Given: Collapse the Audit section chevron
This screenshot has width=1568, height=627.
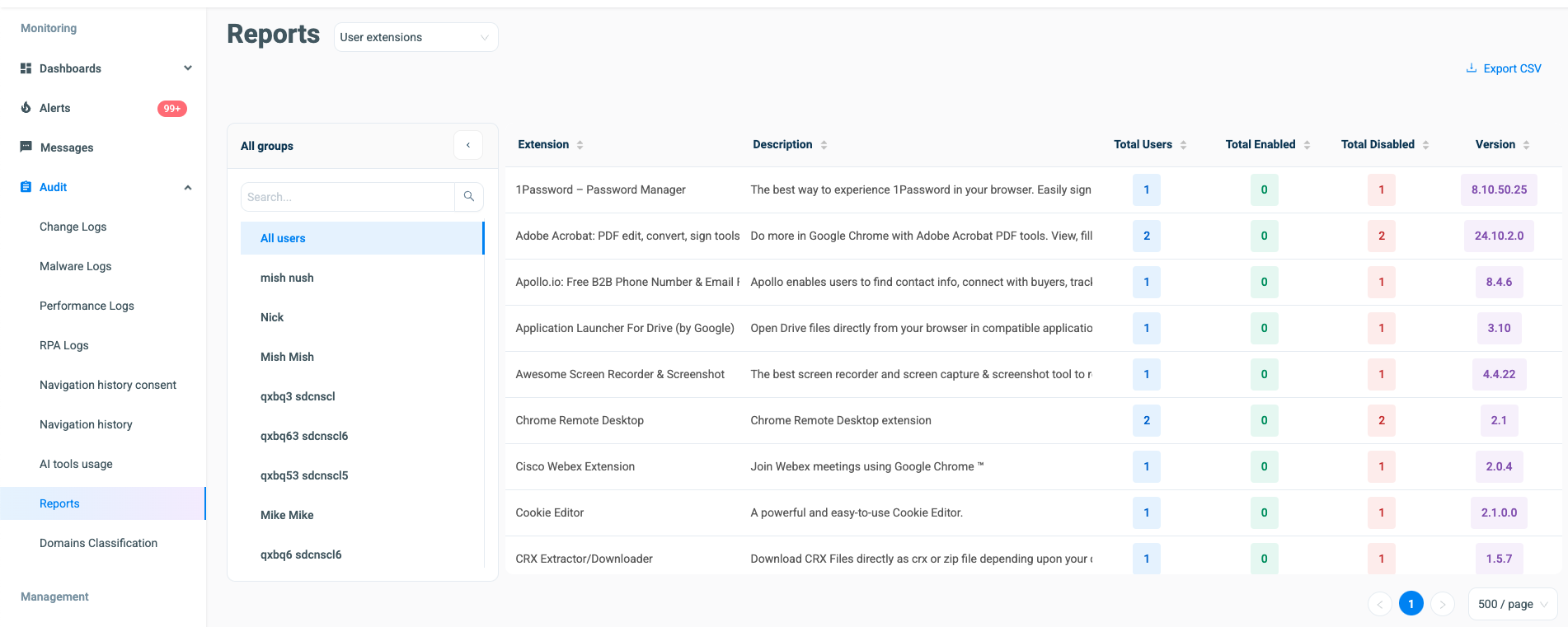Looking at the screenshot, I should coord(188,187).
